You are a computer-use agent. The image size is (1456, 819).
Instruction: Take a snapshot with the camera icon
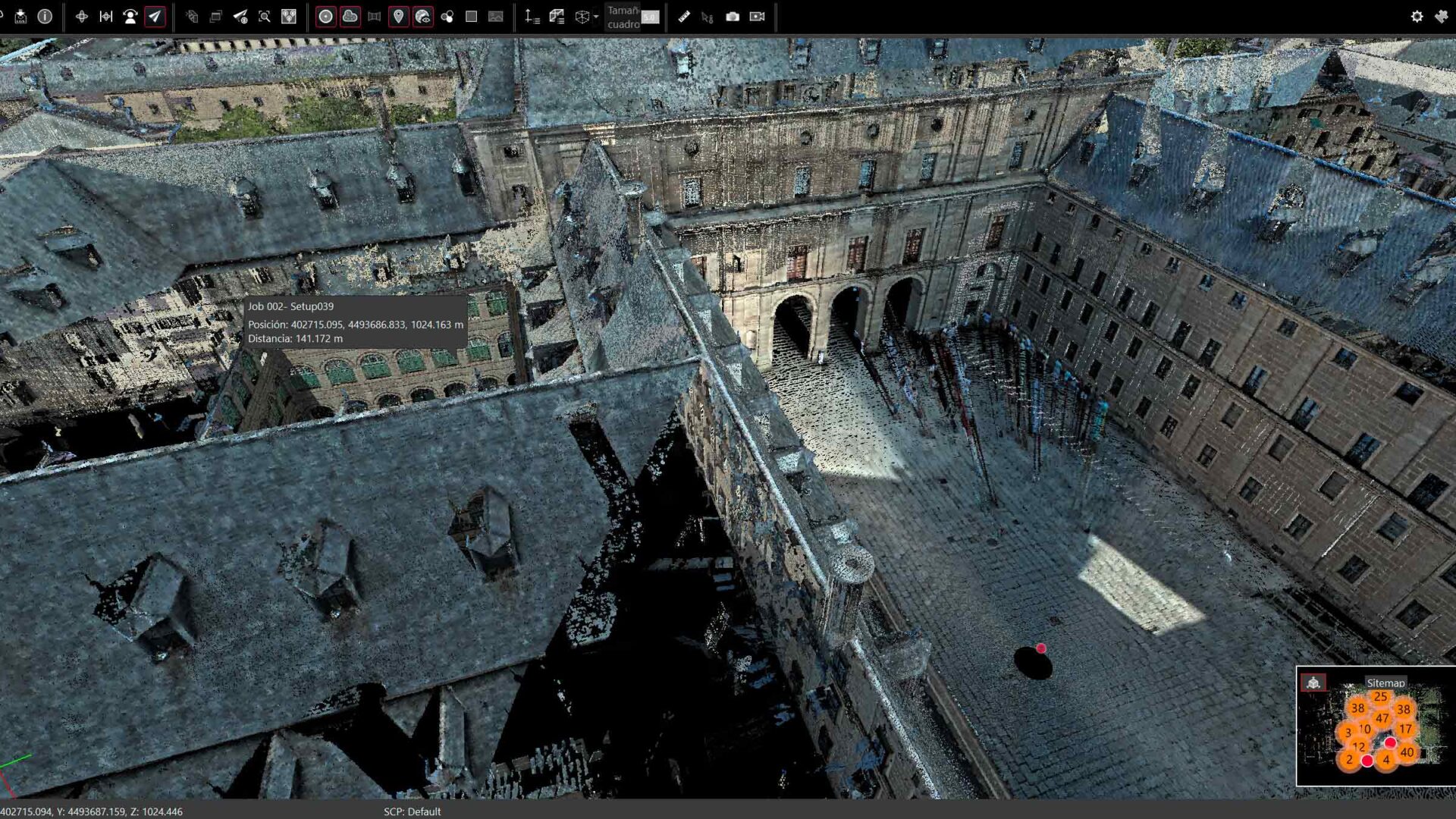pos(733,16)
